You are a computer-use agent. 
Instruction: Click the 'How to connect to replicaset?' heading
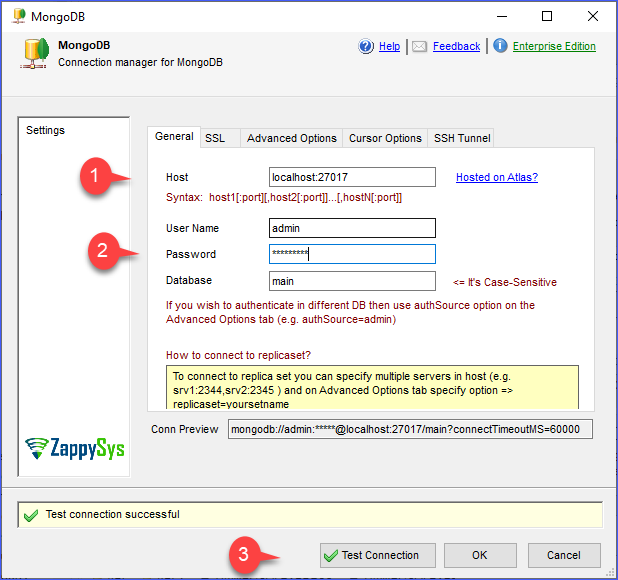click(238, 355)
